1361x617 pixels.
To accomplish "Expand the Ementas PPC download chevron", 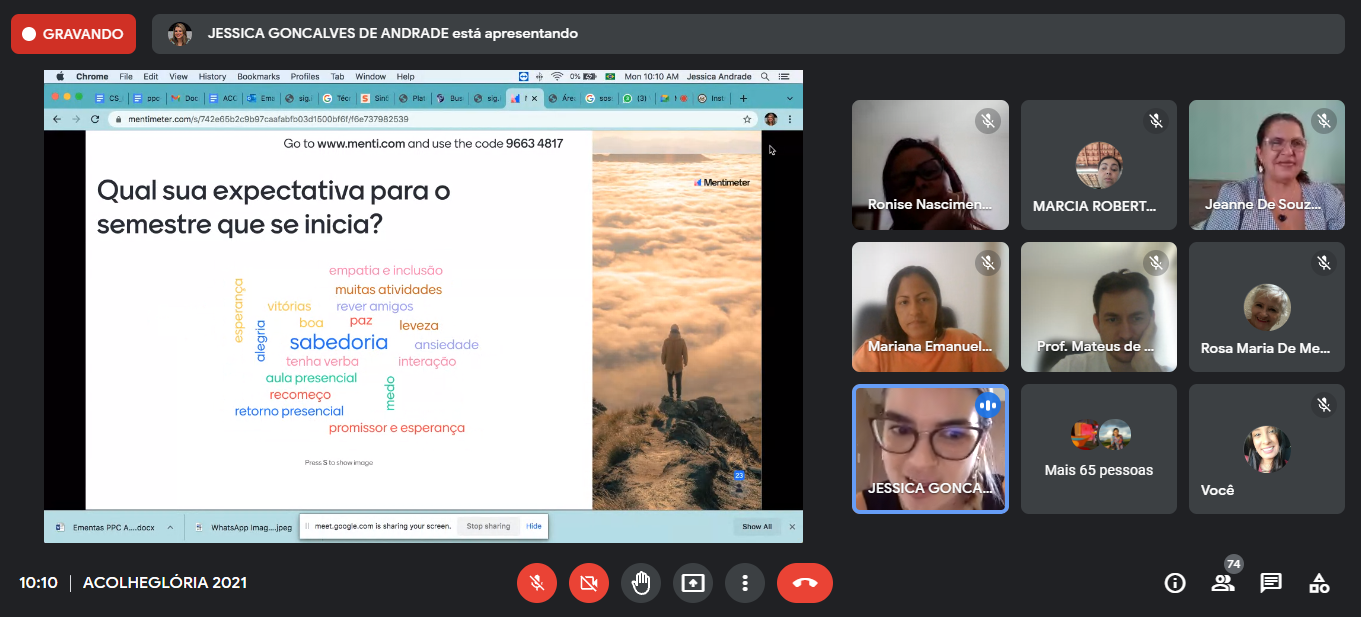I will click(x=170, y=527).
